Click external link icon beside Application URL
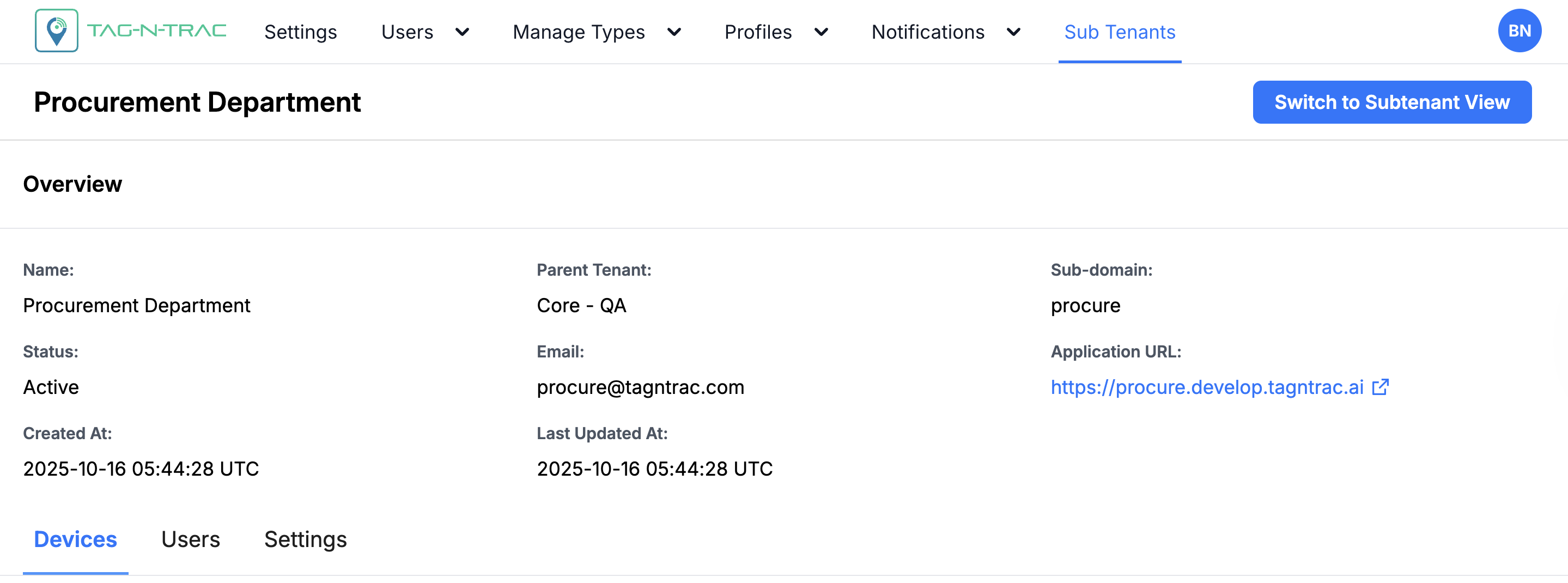The image size is (1568, 583). click(1380, 387)
